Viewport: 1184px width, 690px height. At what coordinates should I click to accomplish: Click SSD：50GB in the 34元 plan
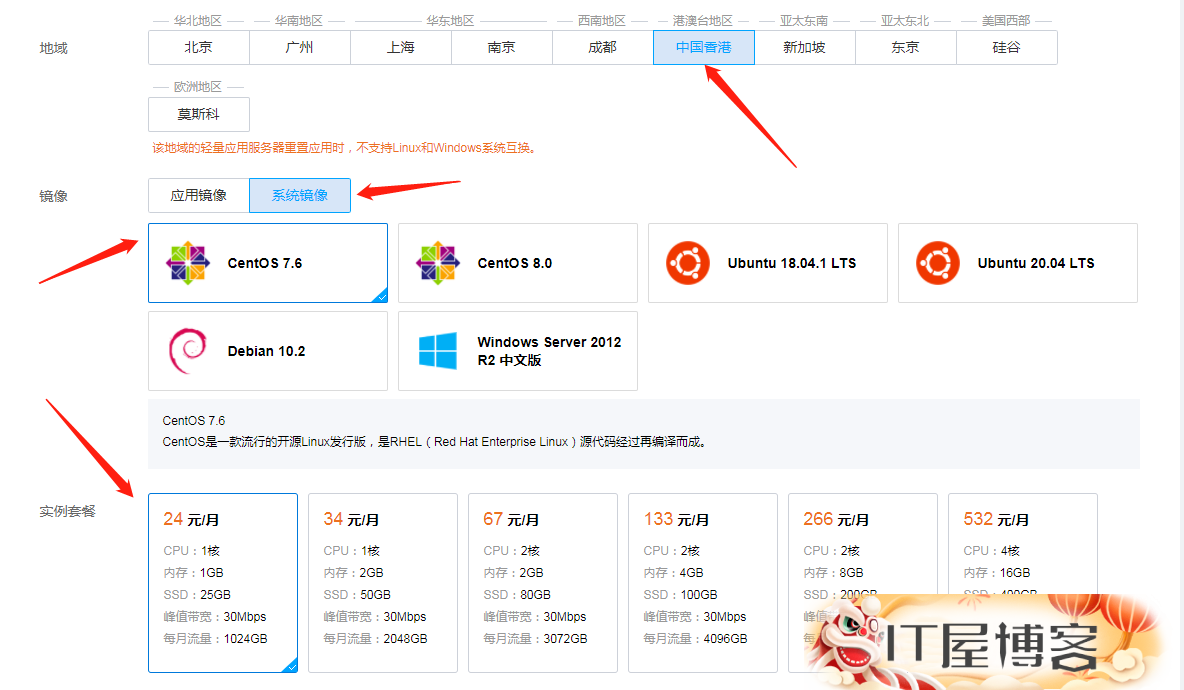tap(357, 595)
